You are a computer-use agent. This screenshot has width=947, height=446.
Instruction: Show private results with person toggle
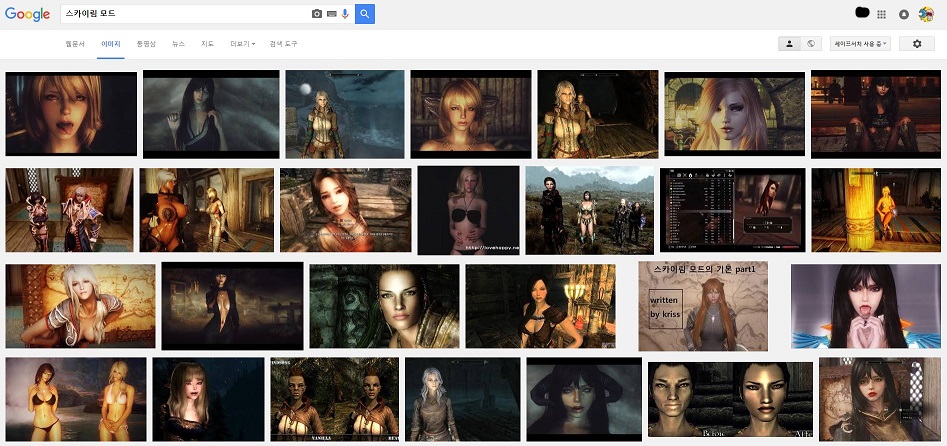[x=789, y=44]
